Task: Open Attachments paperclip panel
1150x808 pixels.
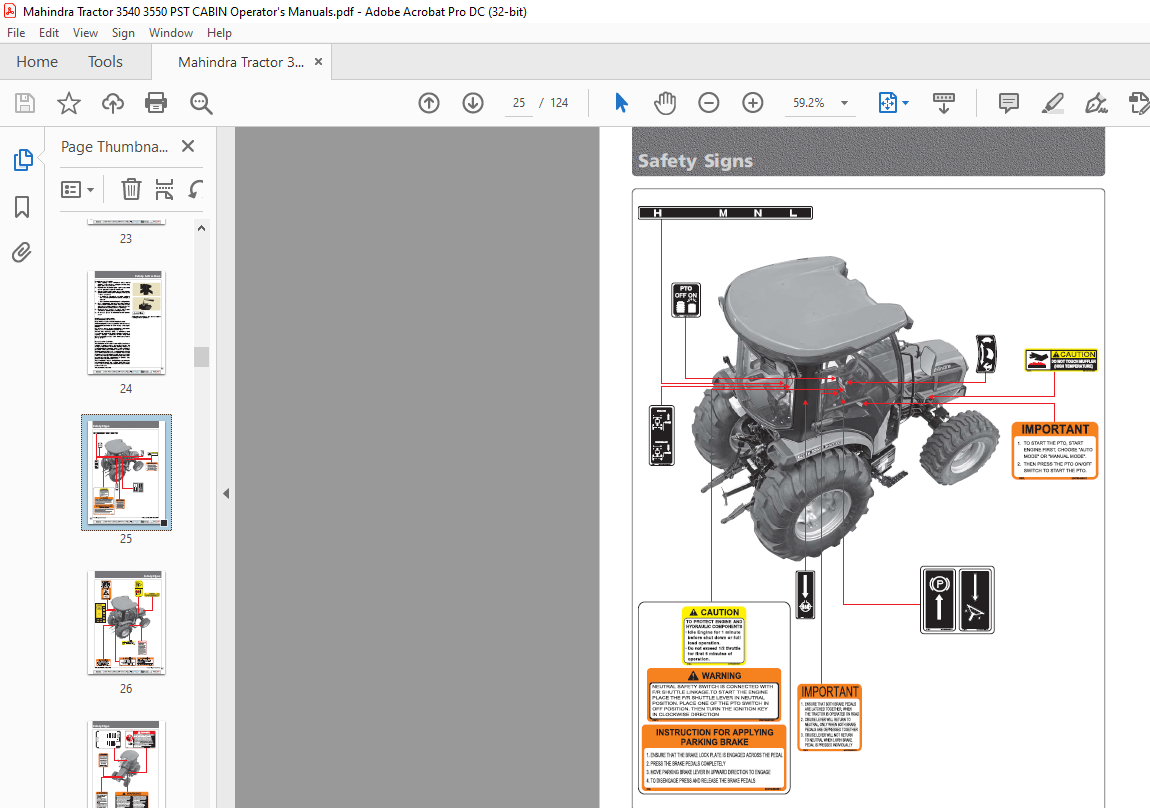Action: [x=22, y=253]
